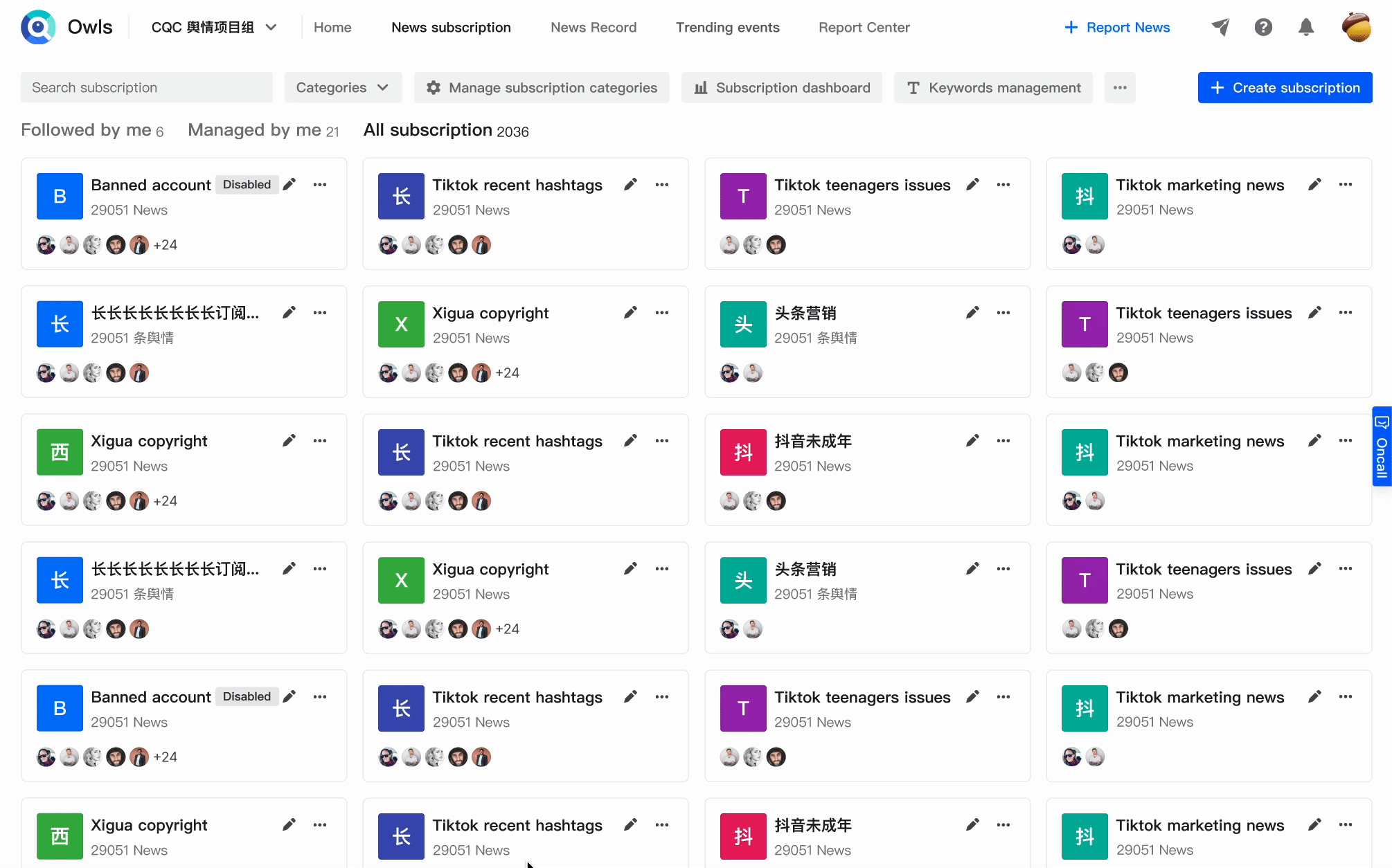The image size is (1392, 868).
Task: Edit the first 抖音未成年 subscription
Action: (x=972, y=440)
